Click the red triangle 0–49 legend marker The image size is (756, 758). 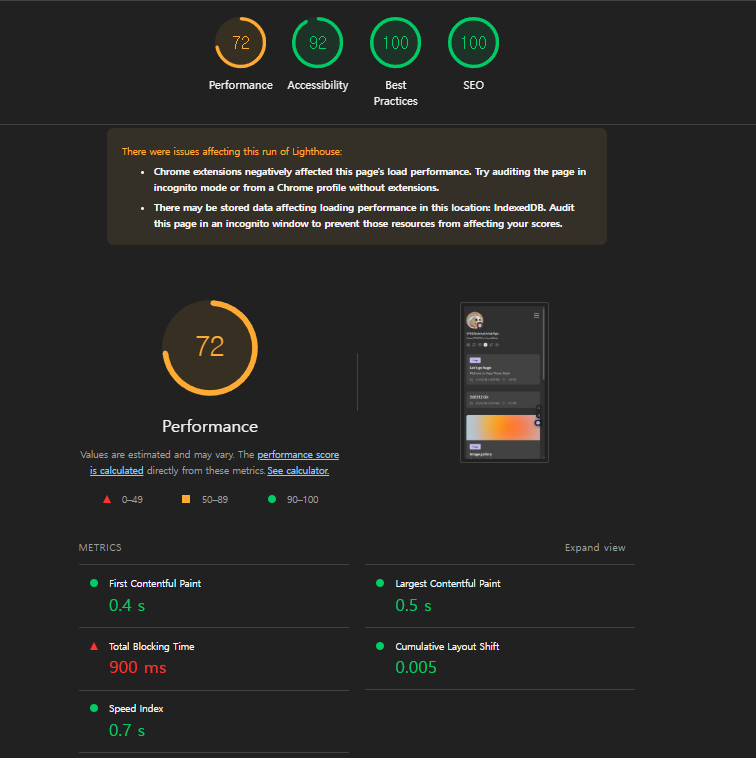(106, 499)
